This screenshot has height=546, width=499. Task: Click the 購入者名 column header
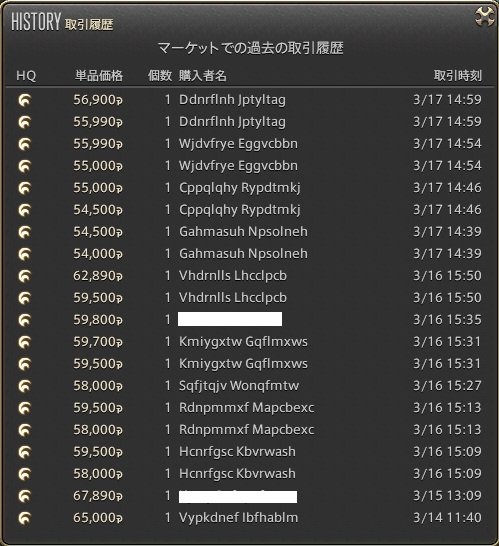pyautogui.click(x=203, y=76)
